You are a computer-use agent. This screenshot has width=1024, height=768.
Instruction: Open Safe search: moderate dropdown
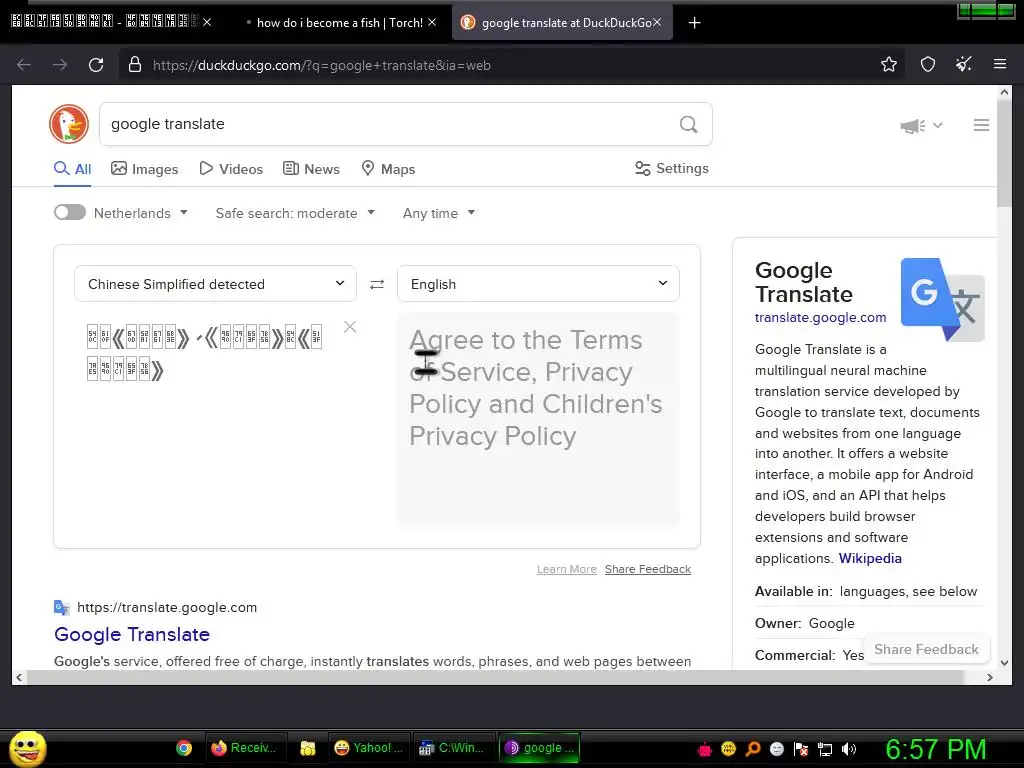click(295, 213)
